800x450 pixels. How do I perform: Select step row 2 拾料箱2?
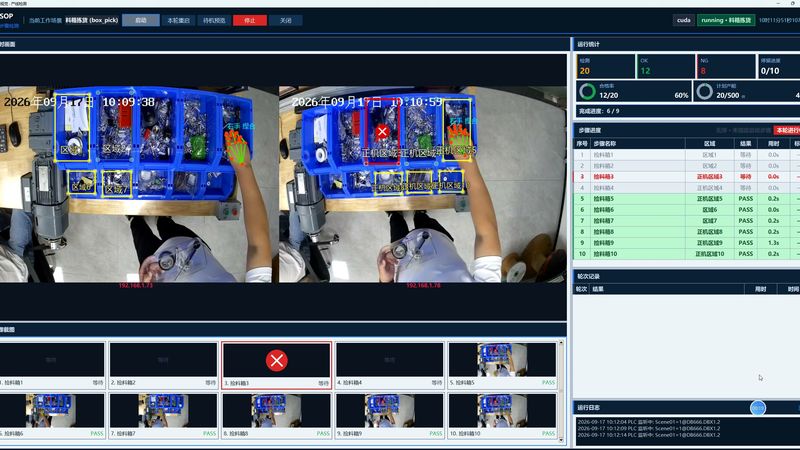pos(687,166)
